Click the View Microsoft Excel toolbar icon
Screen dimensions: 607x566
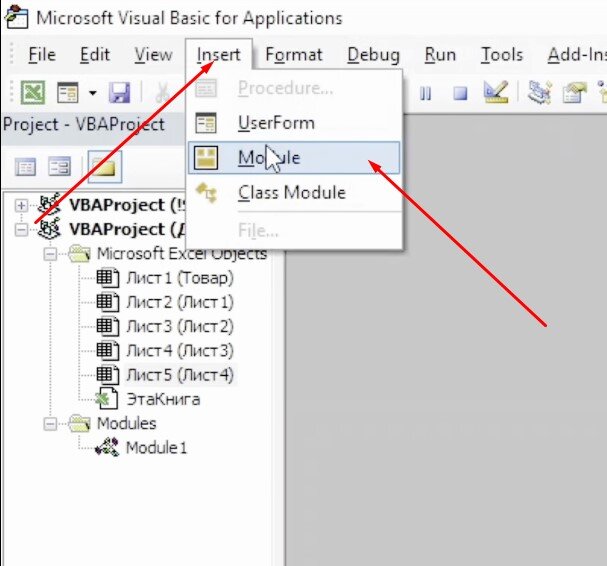click(33, 93)
